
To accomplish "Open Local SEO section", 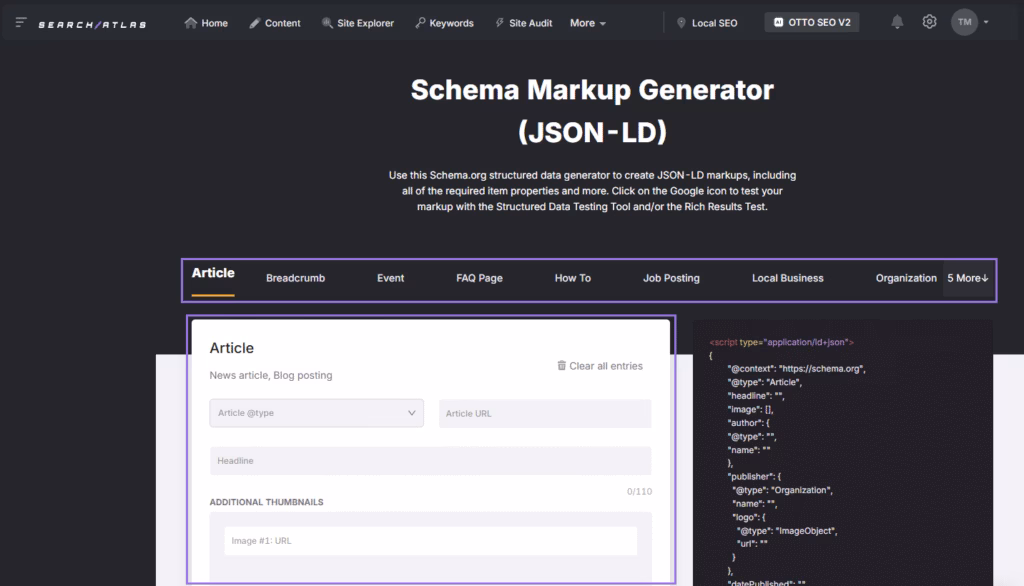I will 707,23.
